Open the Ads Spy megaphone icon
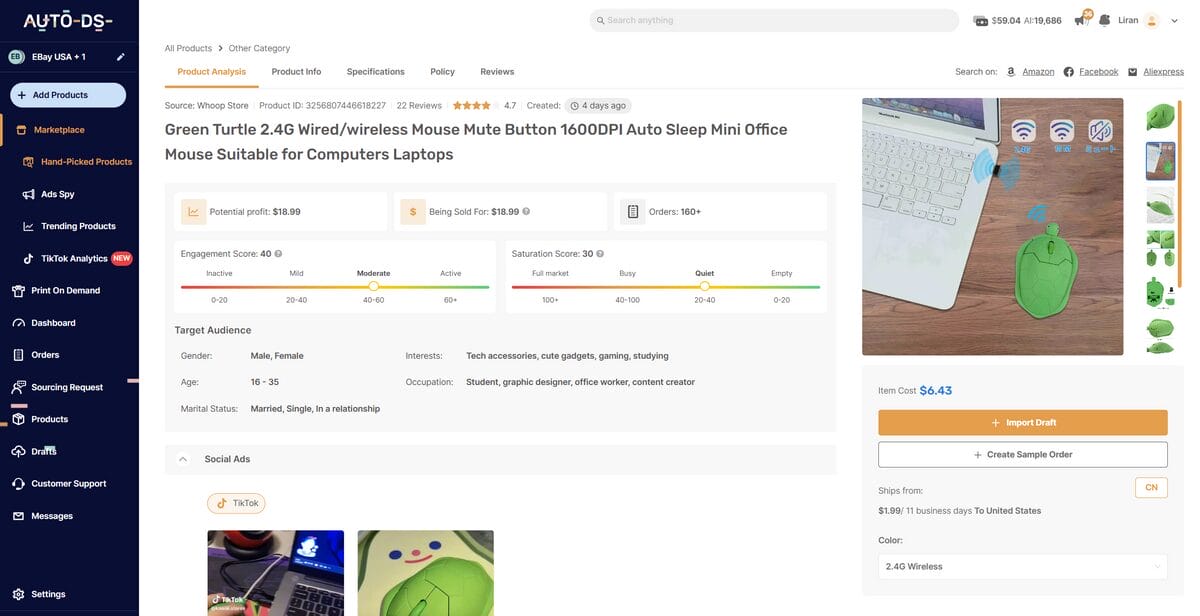 pos(29,194)
